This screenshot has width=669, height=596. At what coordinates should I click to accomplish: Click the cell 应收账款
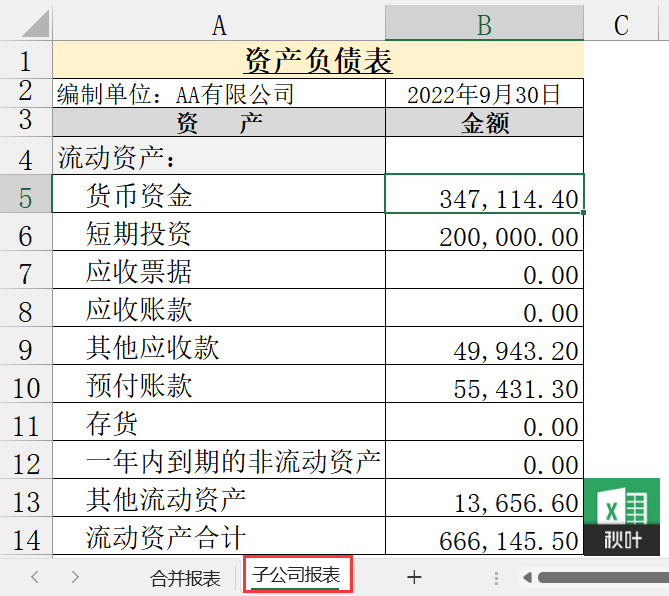pos(219,308)
